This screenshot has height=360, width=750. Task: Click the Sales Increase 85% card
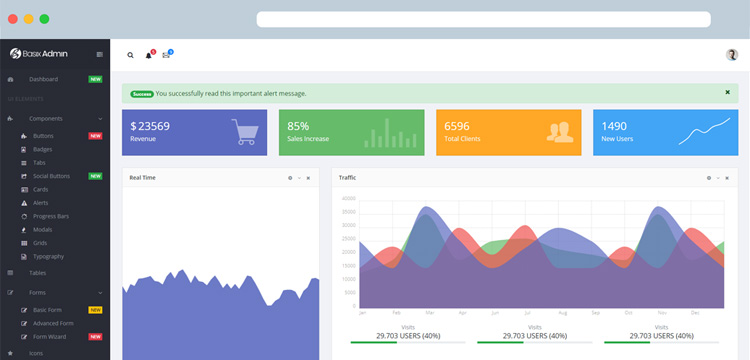click(x=352, y=132)
